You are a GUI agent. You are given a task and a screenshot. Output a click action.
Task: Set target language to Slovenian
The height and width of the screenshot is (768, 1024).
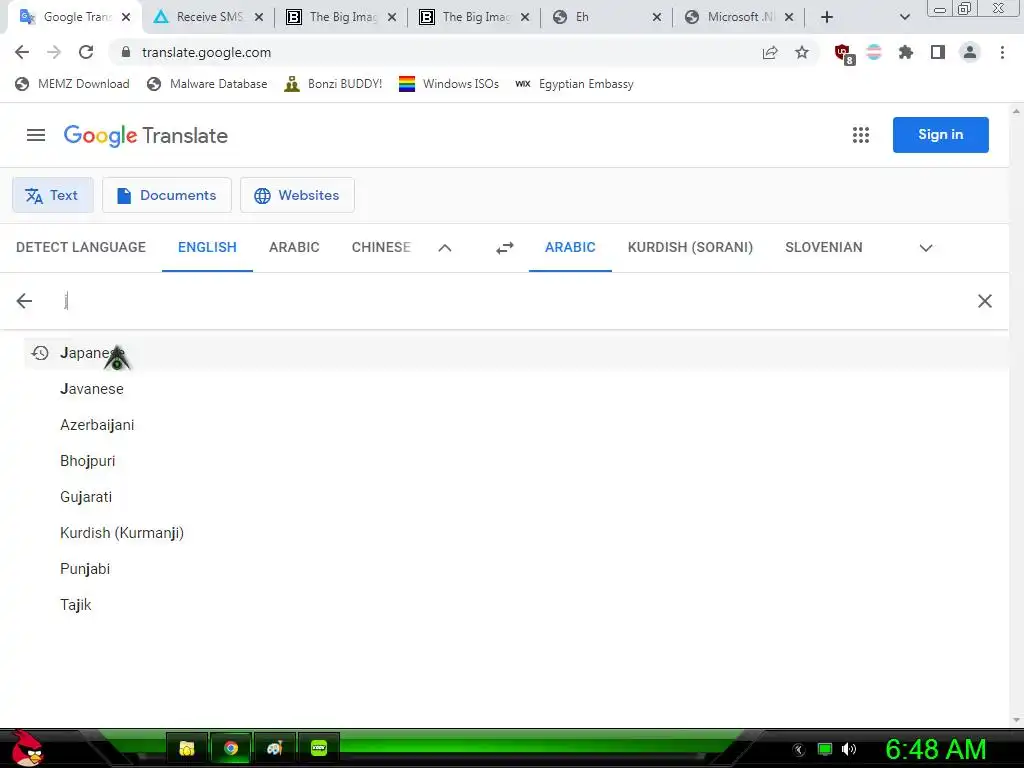824,248
